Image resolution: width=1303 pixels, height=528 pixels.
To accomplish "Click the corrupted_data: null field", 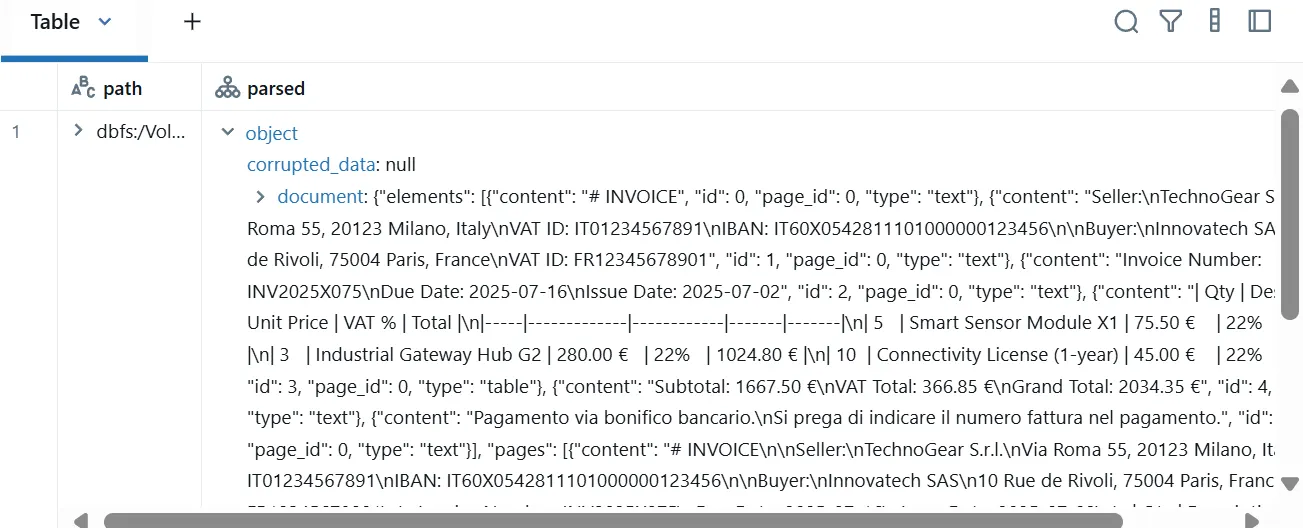I will coord(331,164).
